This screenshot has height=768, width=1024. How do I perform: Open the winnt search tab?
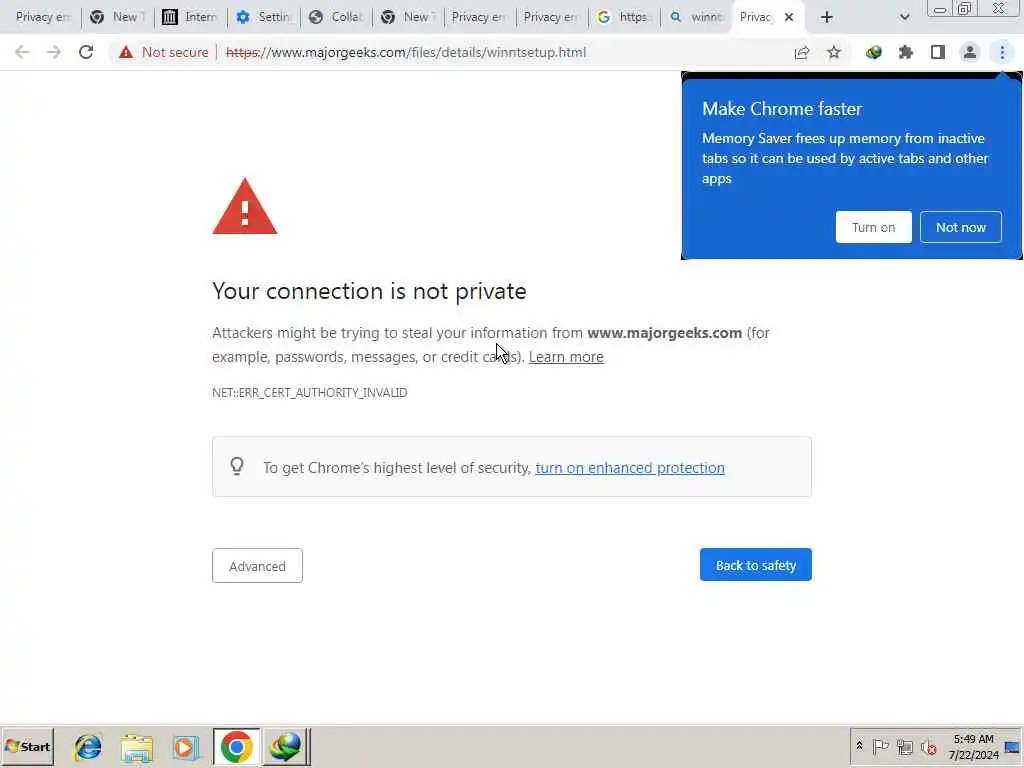pyautogui.click(x=697, y=17)
